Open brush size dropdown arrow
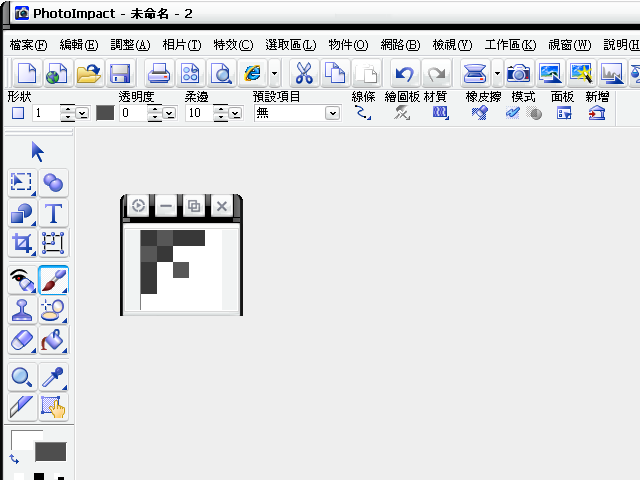 [x=83, y=113]
